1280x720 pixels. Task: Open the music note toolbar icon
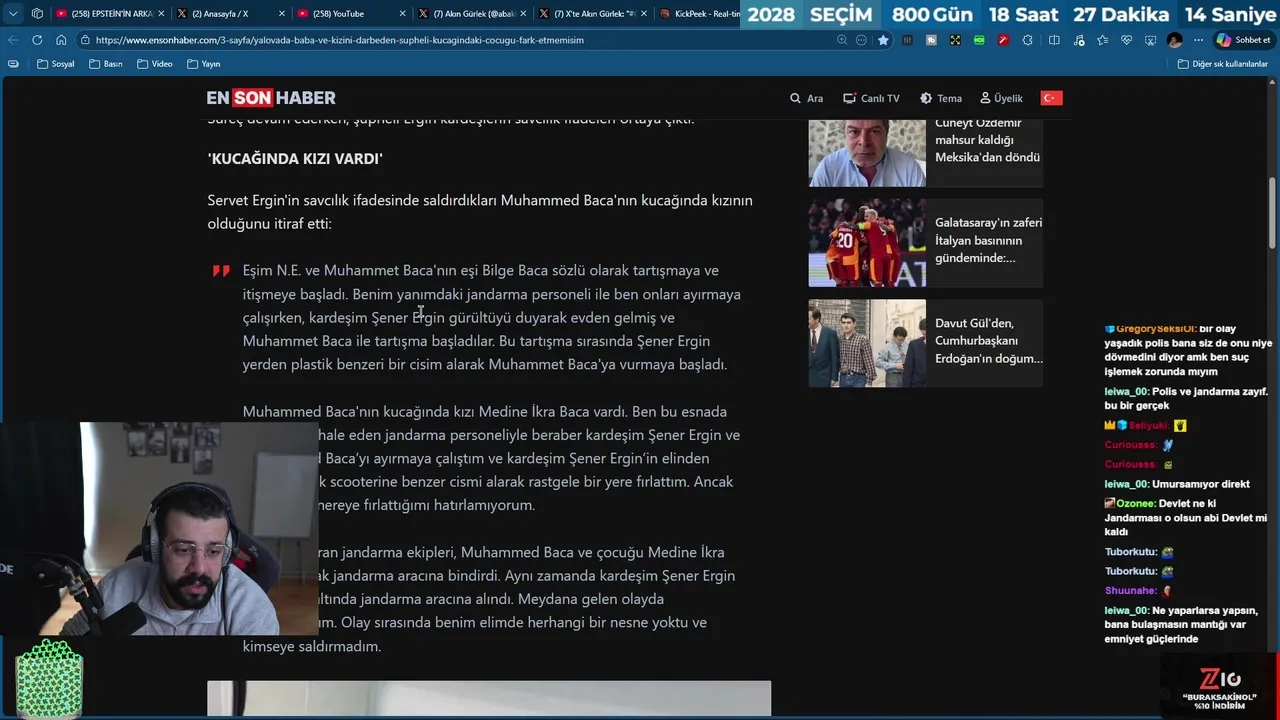(x=1078, y=40)
